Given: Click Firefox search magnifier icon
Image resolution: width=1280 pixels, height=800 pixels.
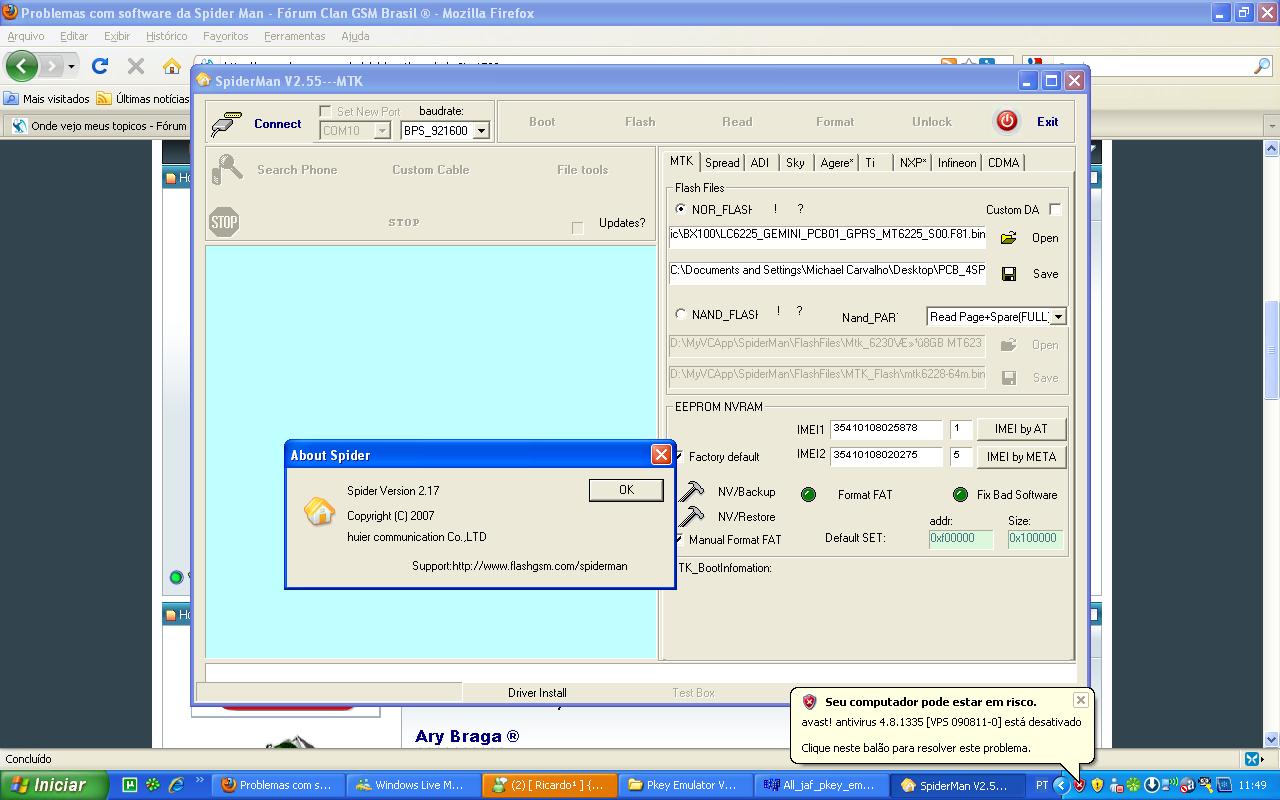Looking at the screenshot, I should (1262, 66).
